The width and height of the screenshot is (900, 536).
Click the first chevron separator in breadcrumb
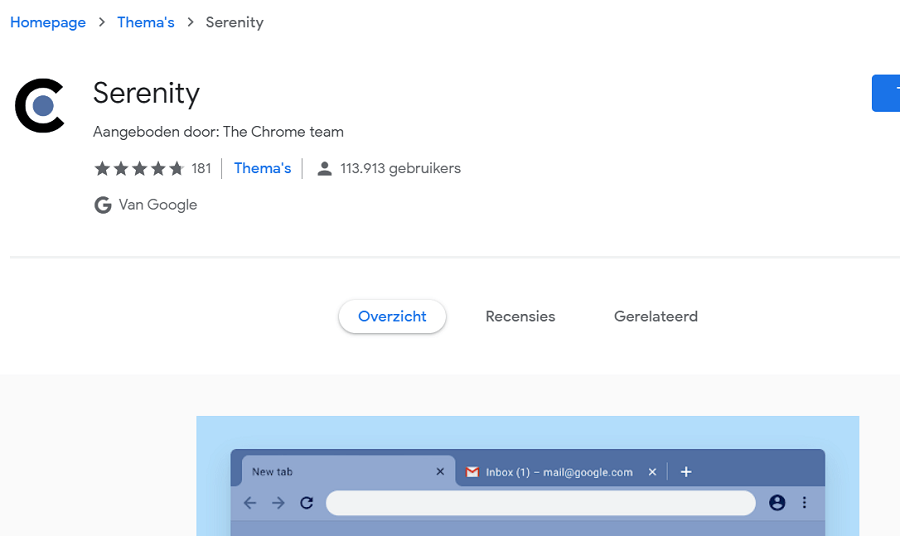tap(102, 22)
